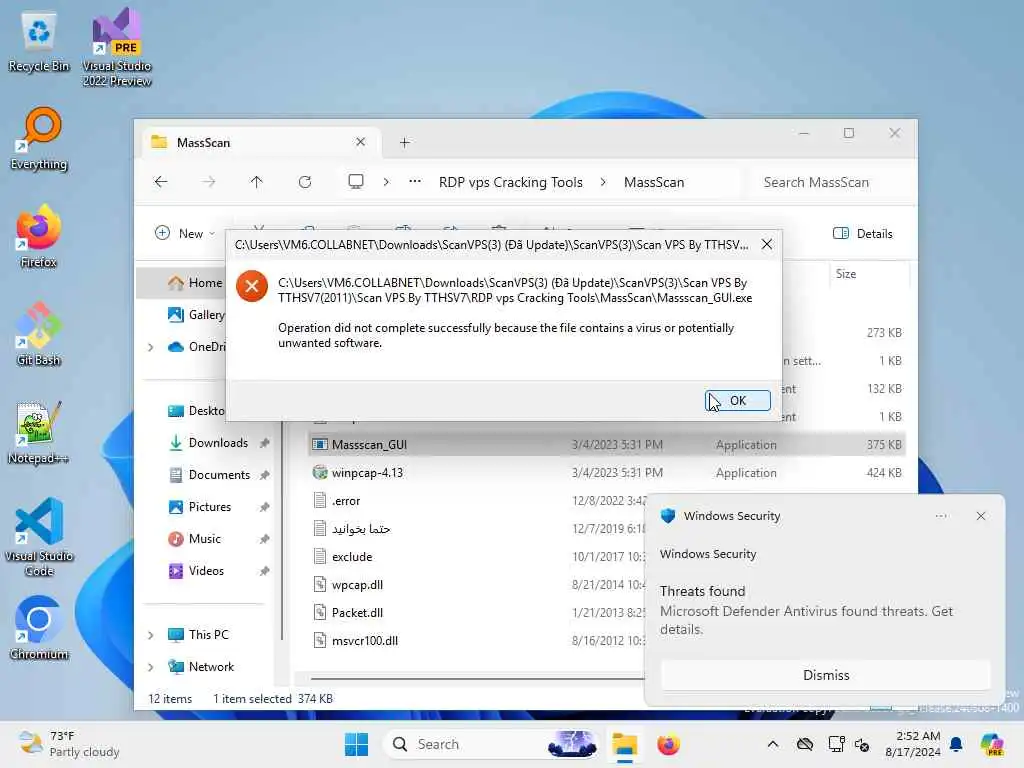Open Copilot preview from taskbar
1024x768 pixels.
[991, 744]
